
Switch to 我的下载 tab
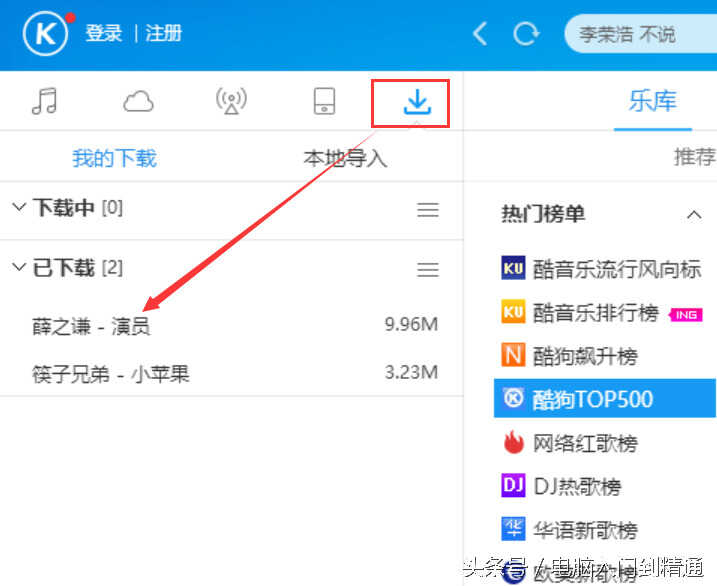pos(114,158)
